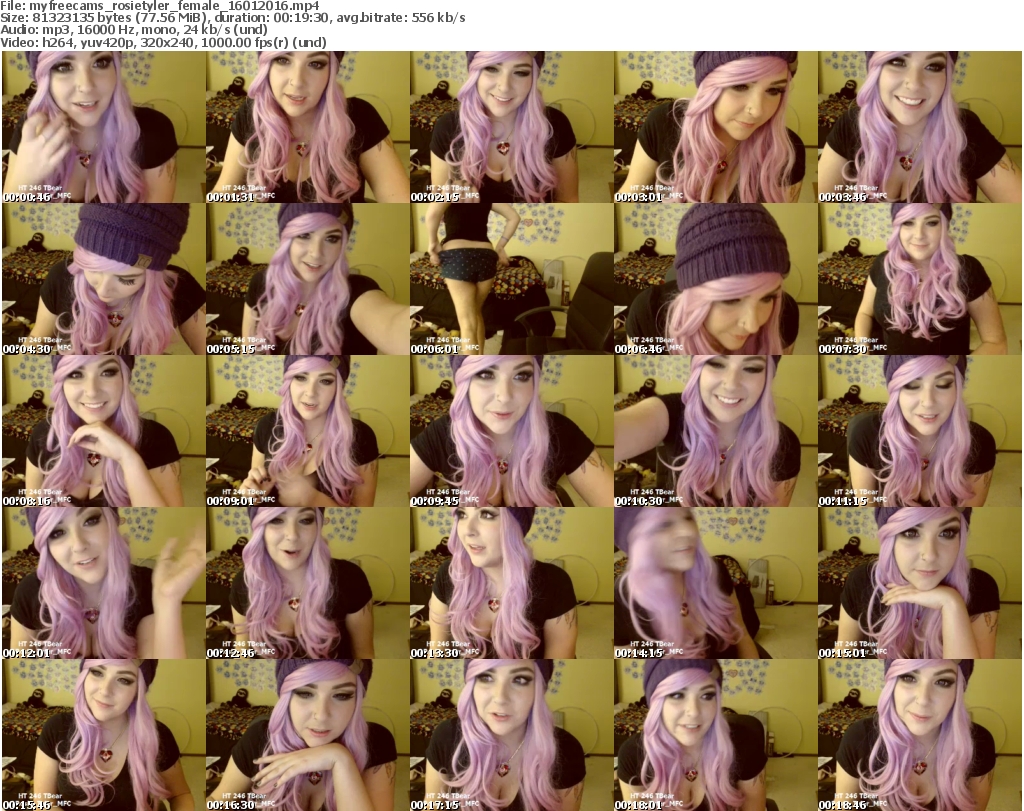The image size is (1024, 811).
Task: Open the frame at 00:01:31
Action: coord(308,127)
